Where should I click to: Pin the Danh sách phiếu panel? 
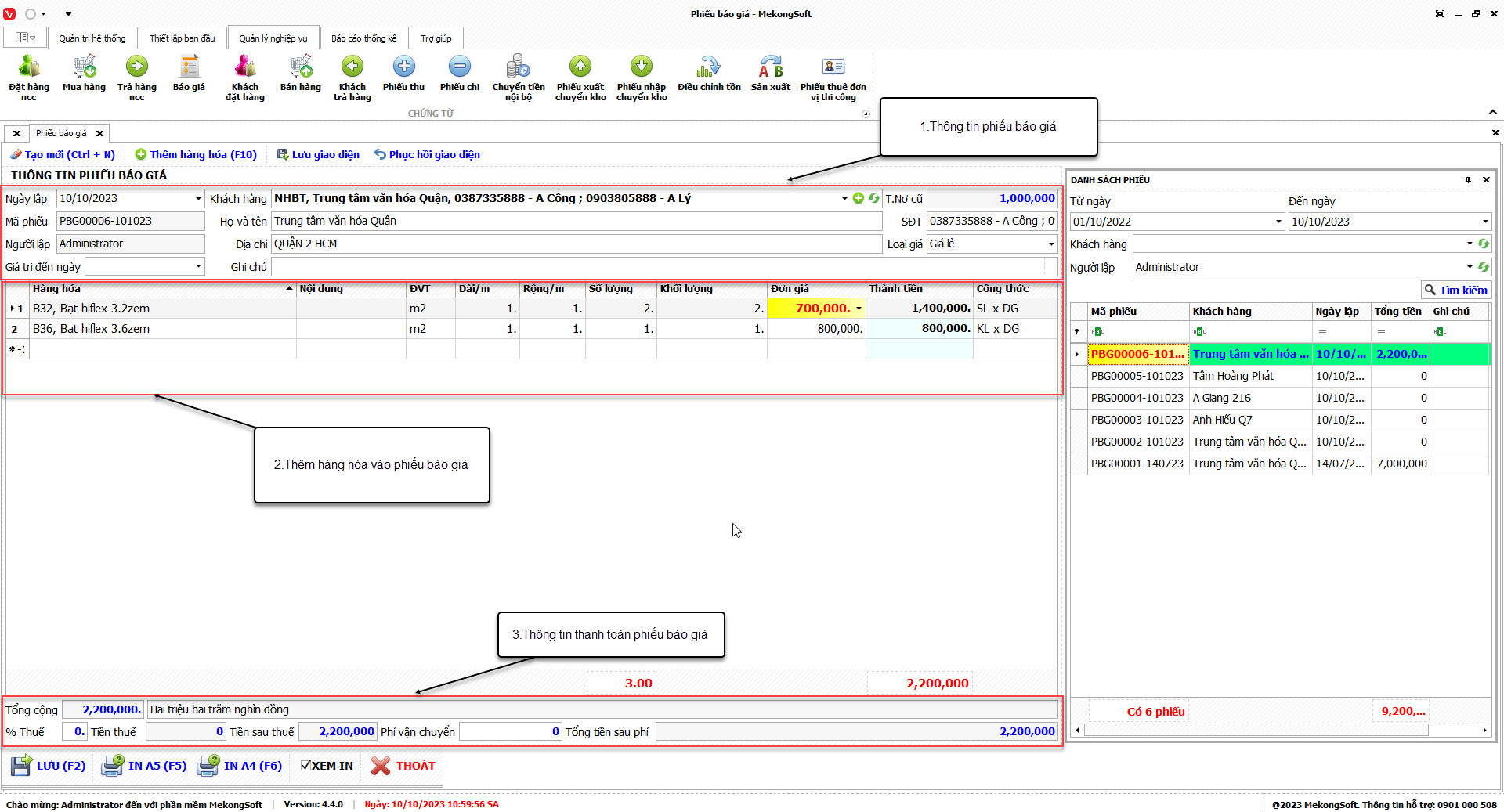coord(1468,180)
